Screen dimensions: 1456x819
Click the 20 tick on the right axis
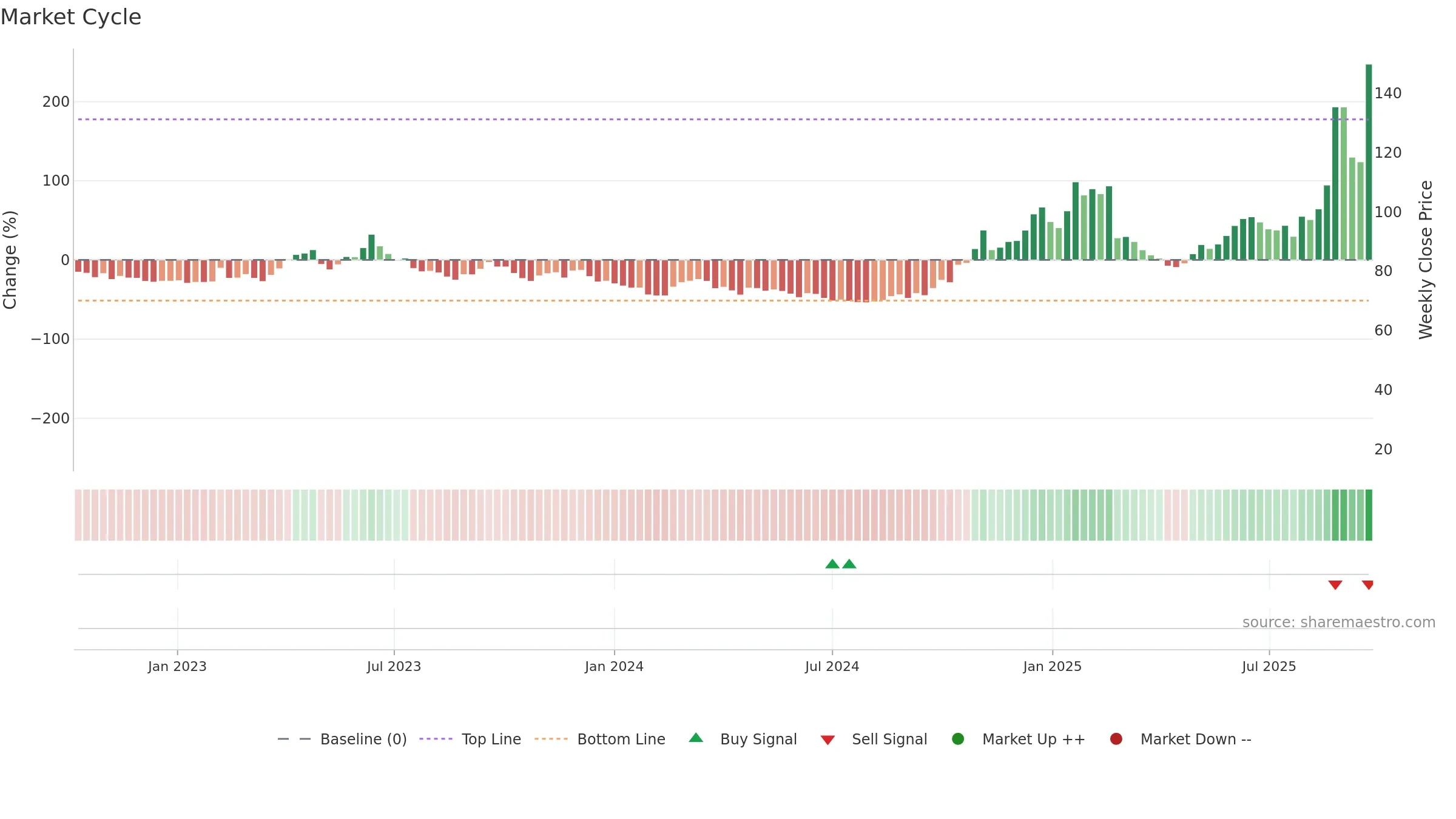pos(1383,449)
